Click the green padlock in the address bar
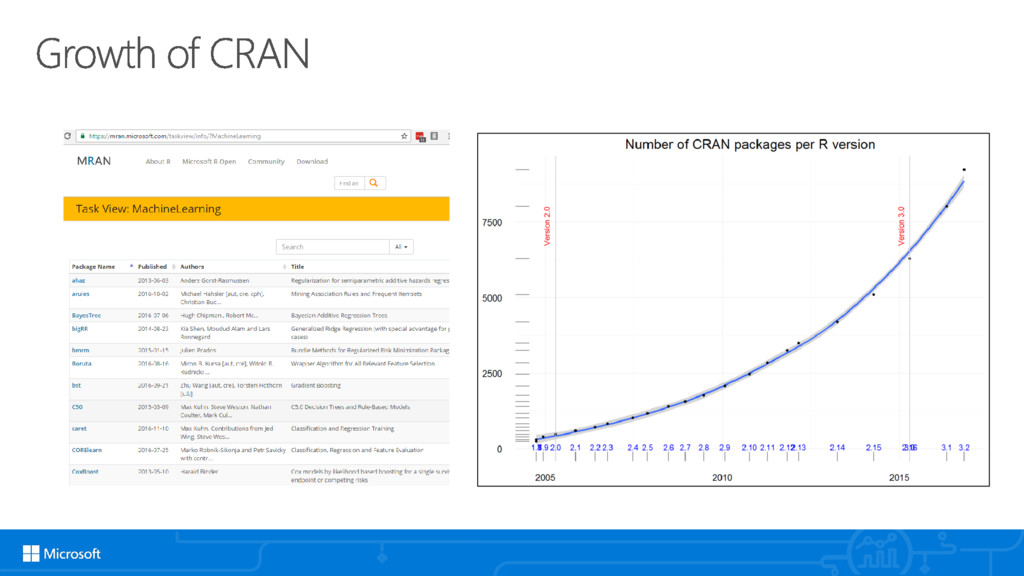 tap(82, 136)
